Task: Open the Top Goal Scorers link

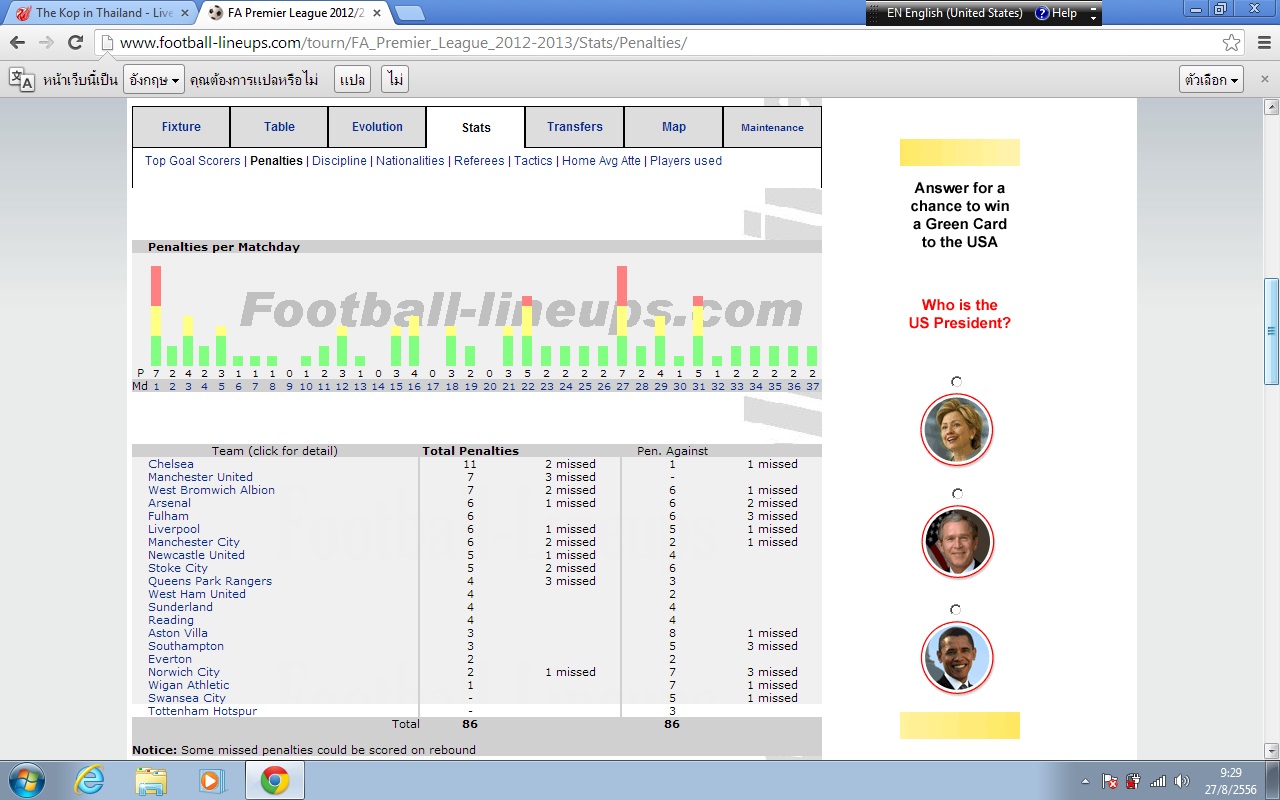Action: pyautogui.click(x=193, y=161)
